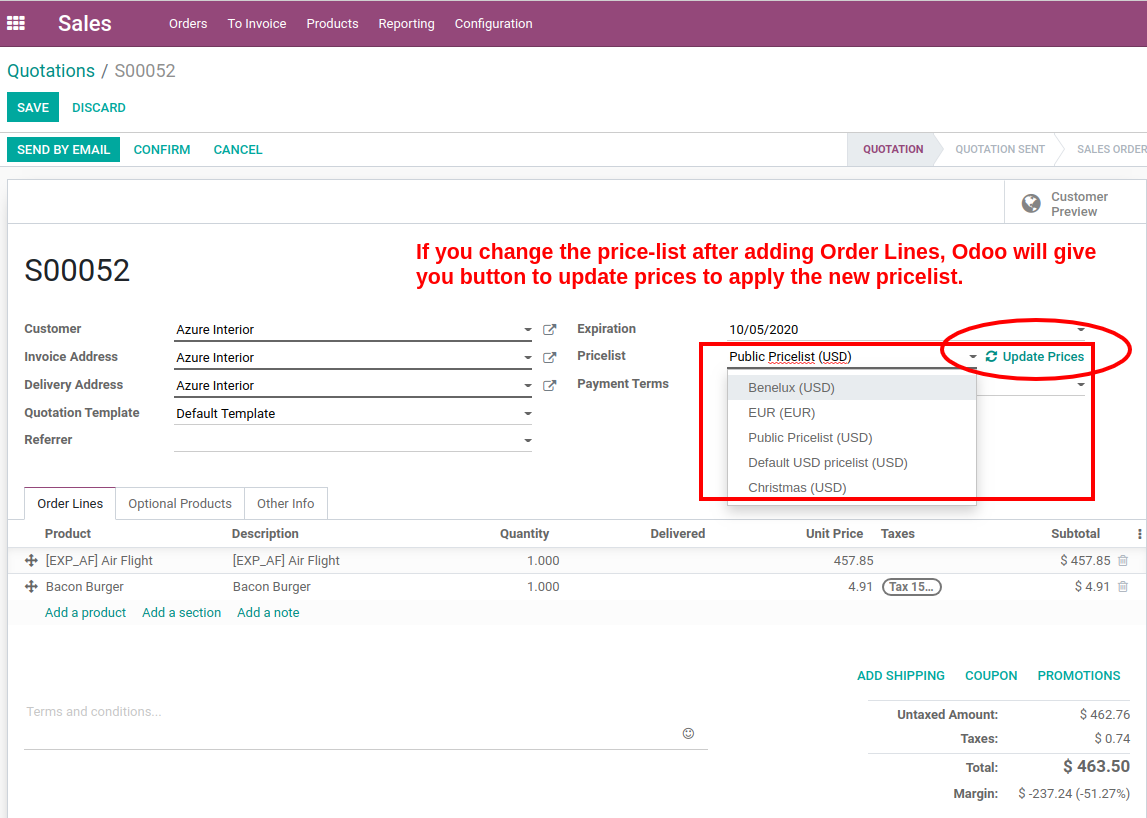Screen dimensions: 1147x818
Task: Click the 457.85 unit price cell
Action: (x=854, y=560)
